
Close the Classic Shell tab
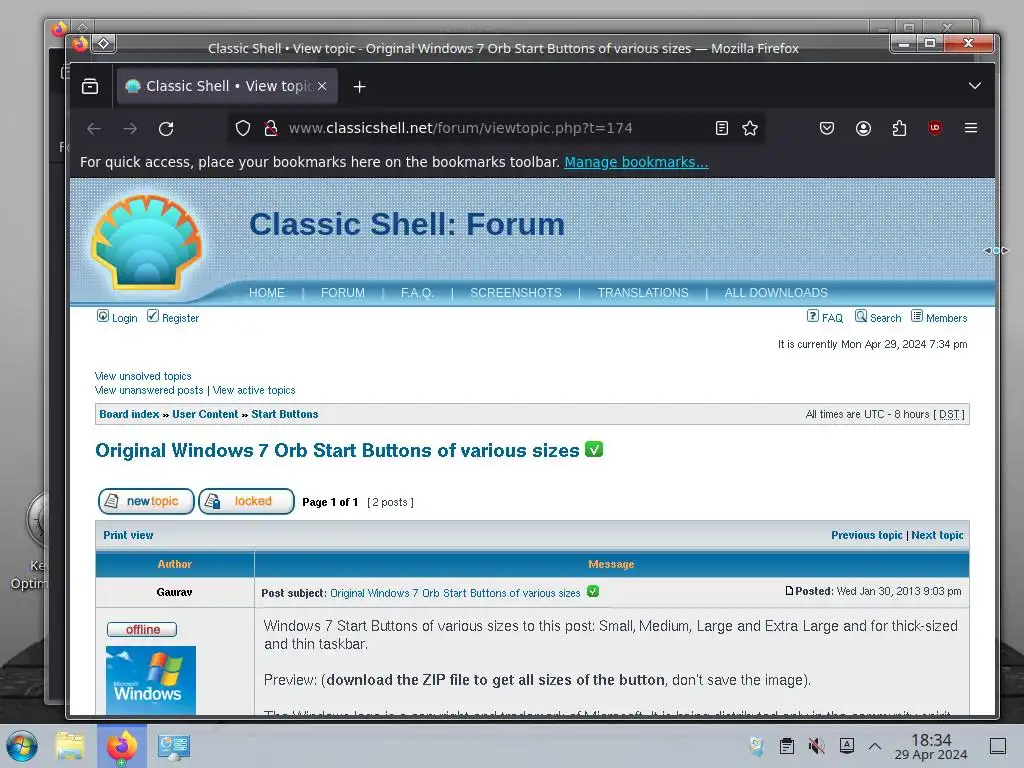point(322,86)
